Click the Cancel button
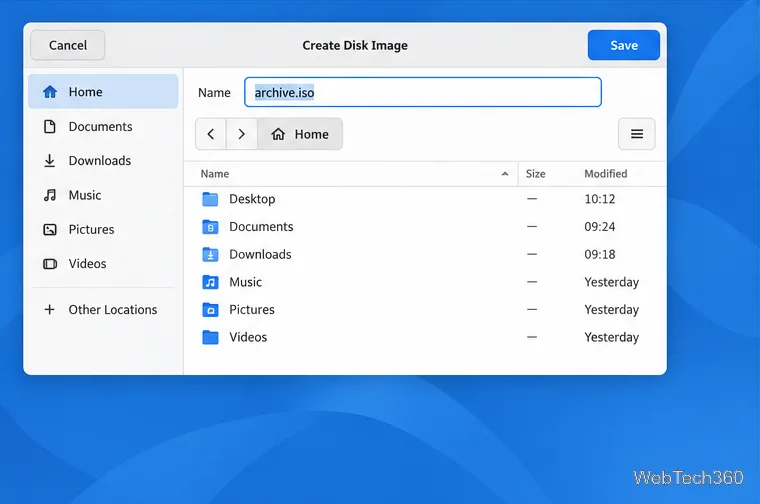 pos(68,45)
